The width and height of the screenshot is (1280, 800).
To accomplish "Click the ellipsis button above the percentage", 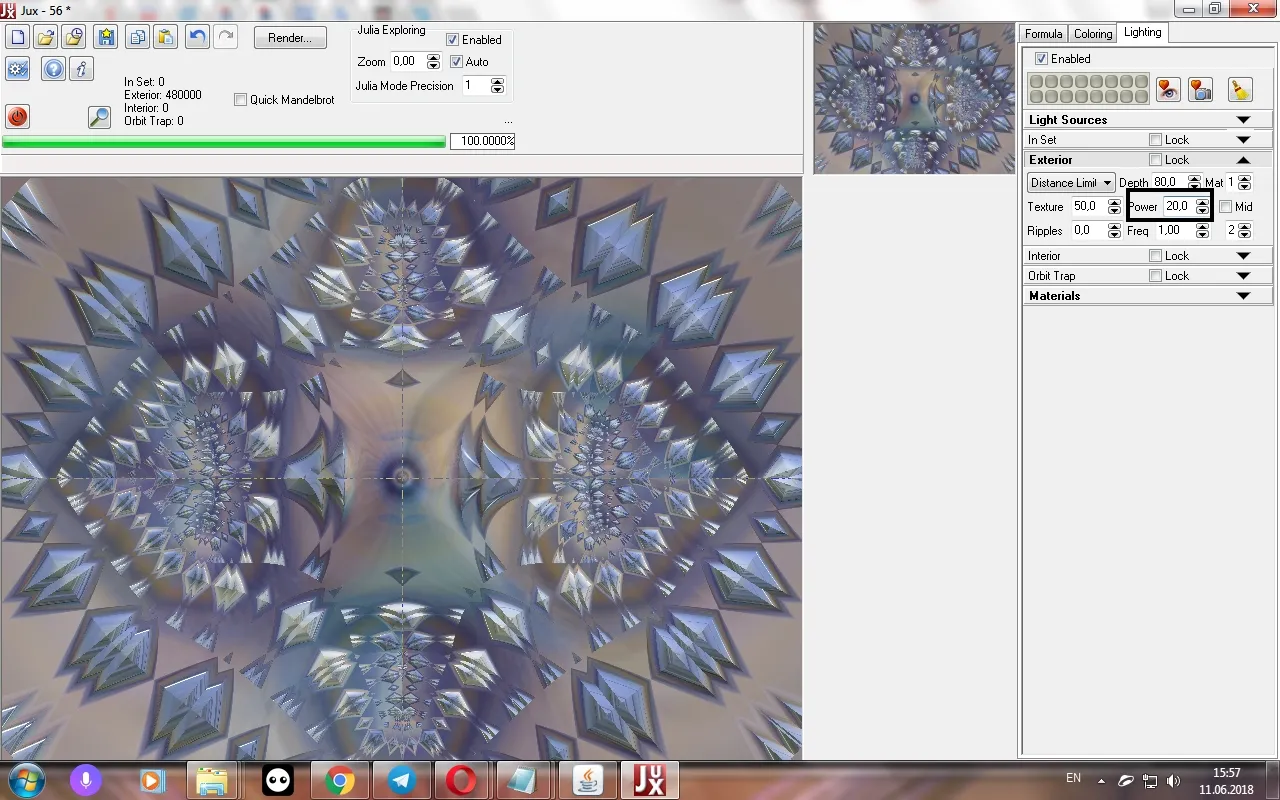I will tap(508, 121).
